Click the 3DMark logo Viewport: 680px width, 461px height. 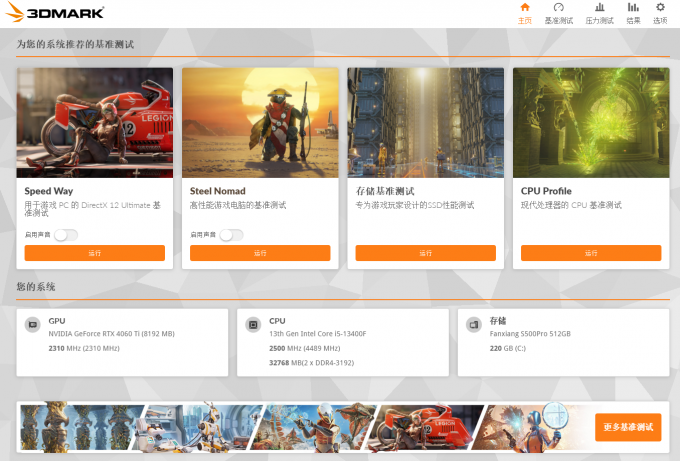55,12
